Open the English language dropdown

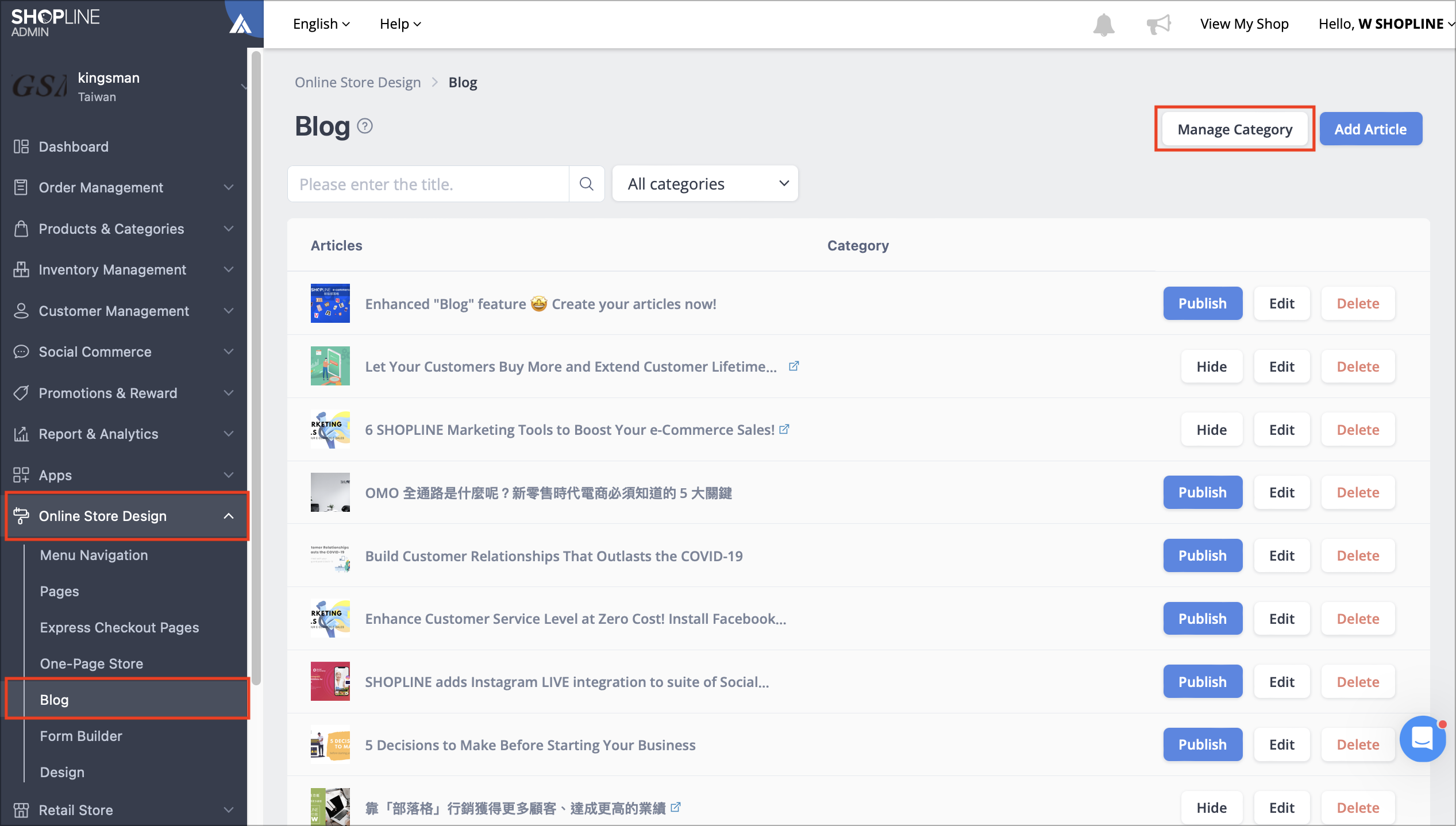coord(321,24)
